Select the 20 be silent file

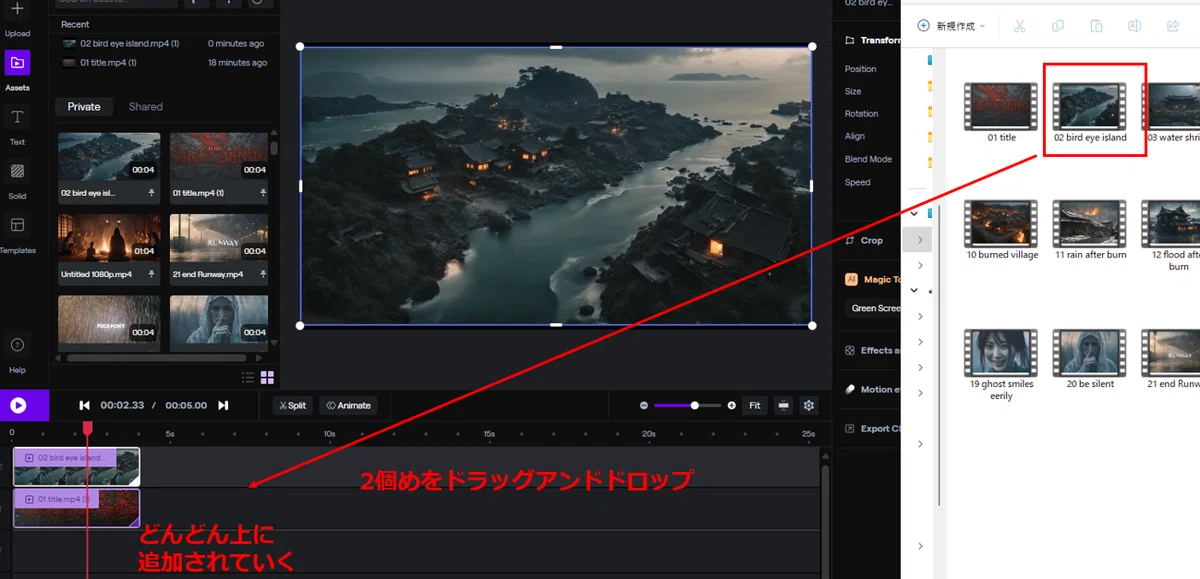(1090, 359)
